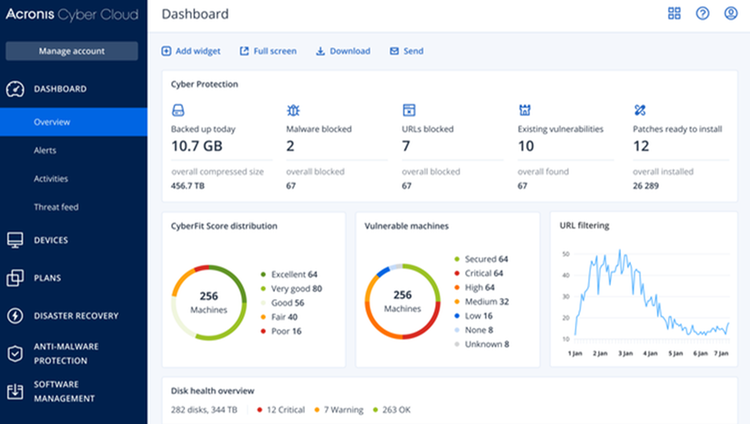Viewport: 750px width, 424px height.
Task: Go to the Threat feed page
Action: [x=55, y=207]
